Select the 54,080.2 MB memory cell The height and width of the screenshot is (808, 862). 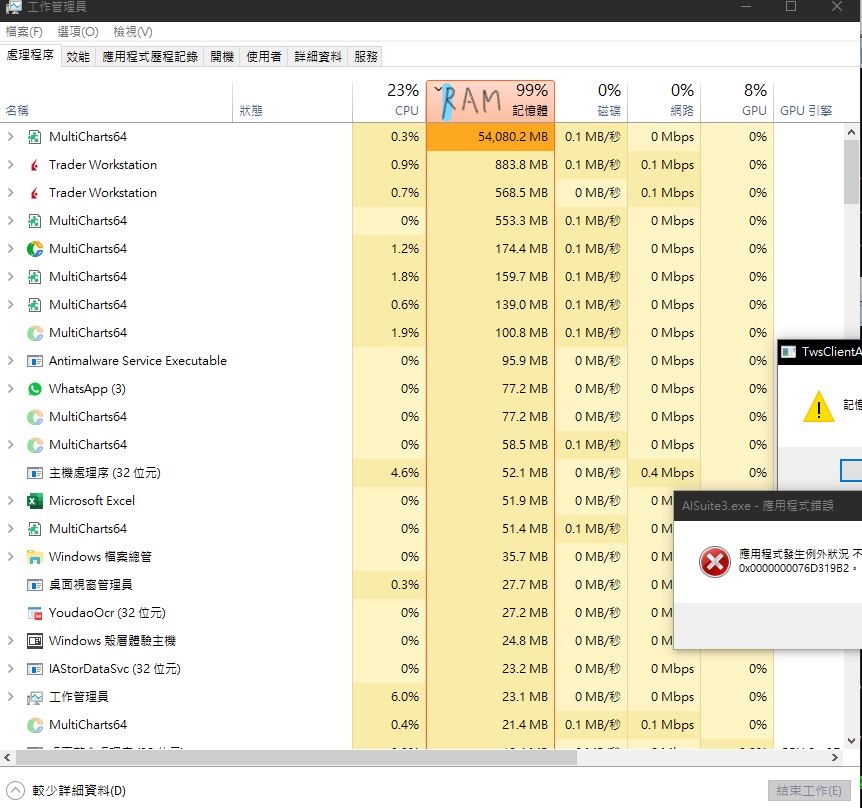(x=490, y=137)
